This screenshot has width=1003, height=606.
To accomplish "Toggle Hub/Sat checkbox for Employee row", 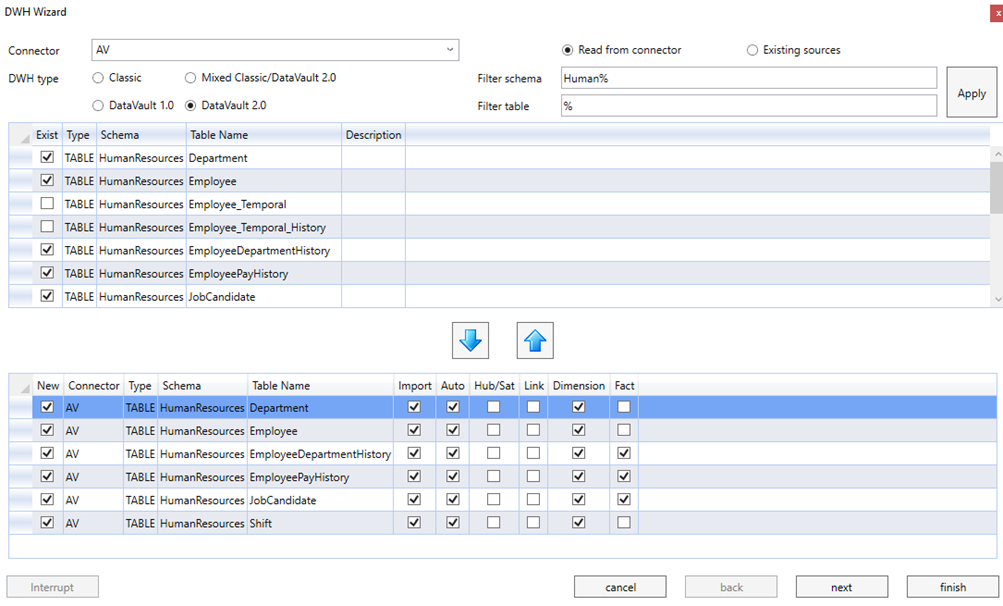I will click(x=493, y=430).
